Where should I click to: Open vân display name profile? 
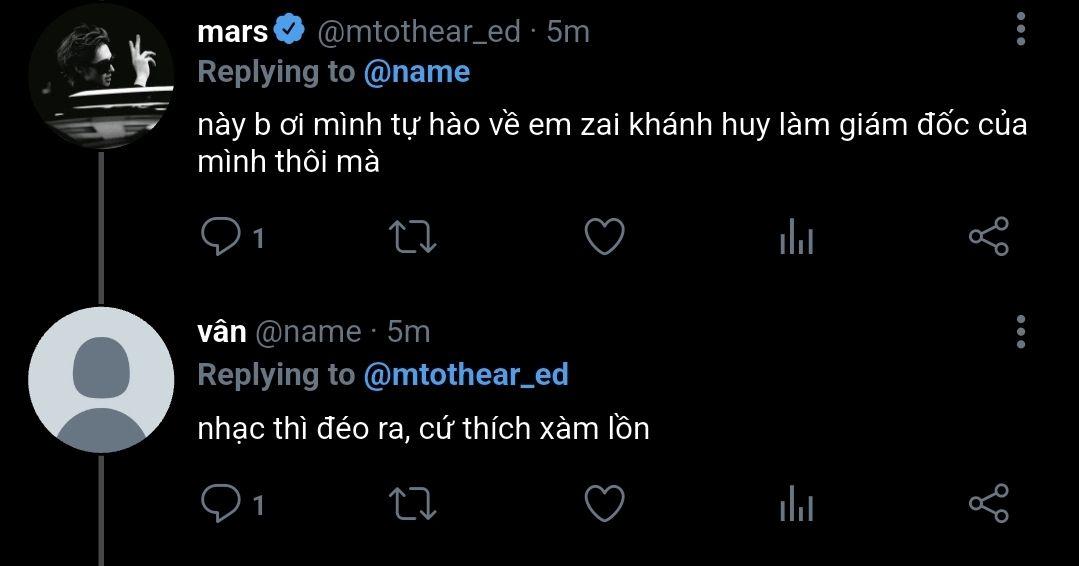click(222, 332)
